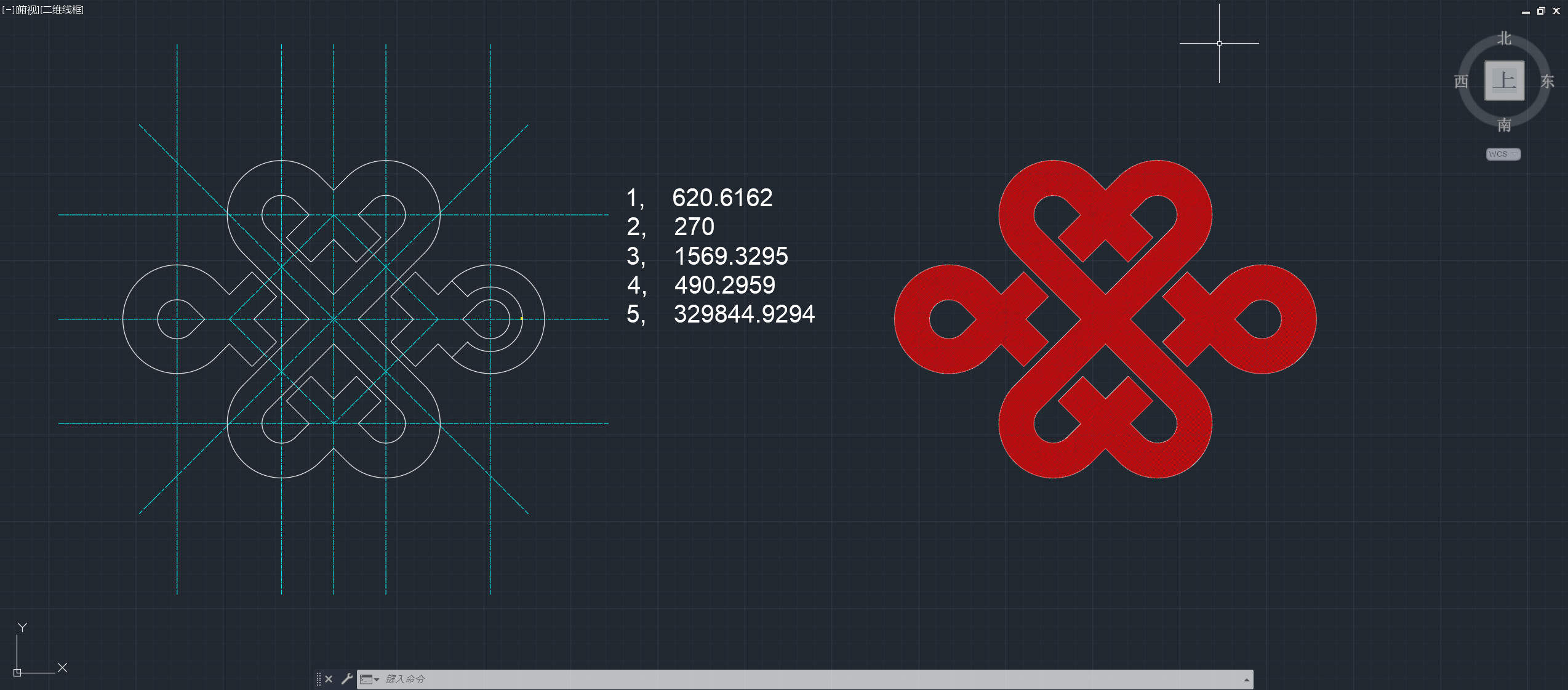The image size is (1568, 690).
Task: Click the 北 direction on the ViewCube
Action: (x=1504, y=38)
